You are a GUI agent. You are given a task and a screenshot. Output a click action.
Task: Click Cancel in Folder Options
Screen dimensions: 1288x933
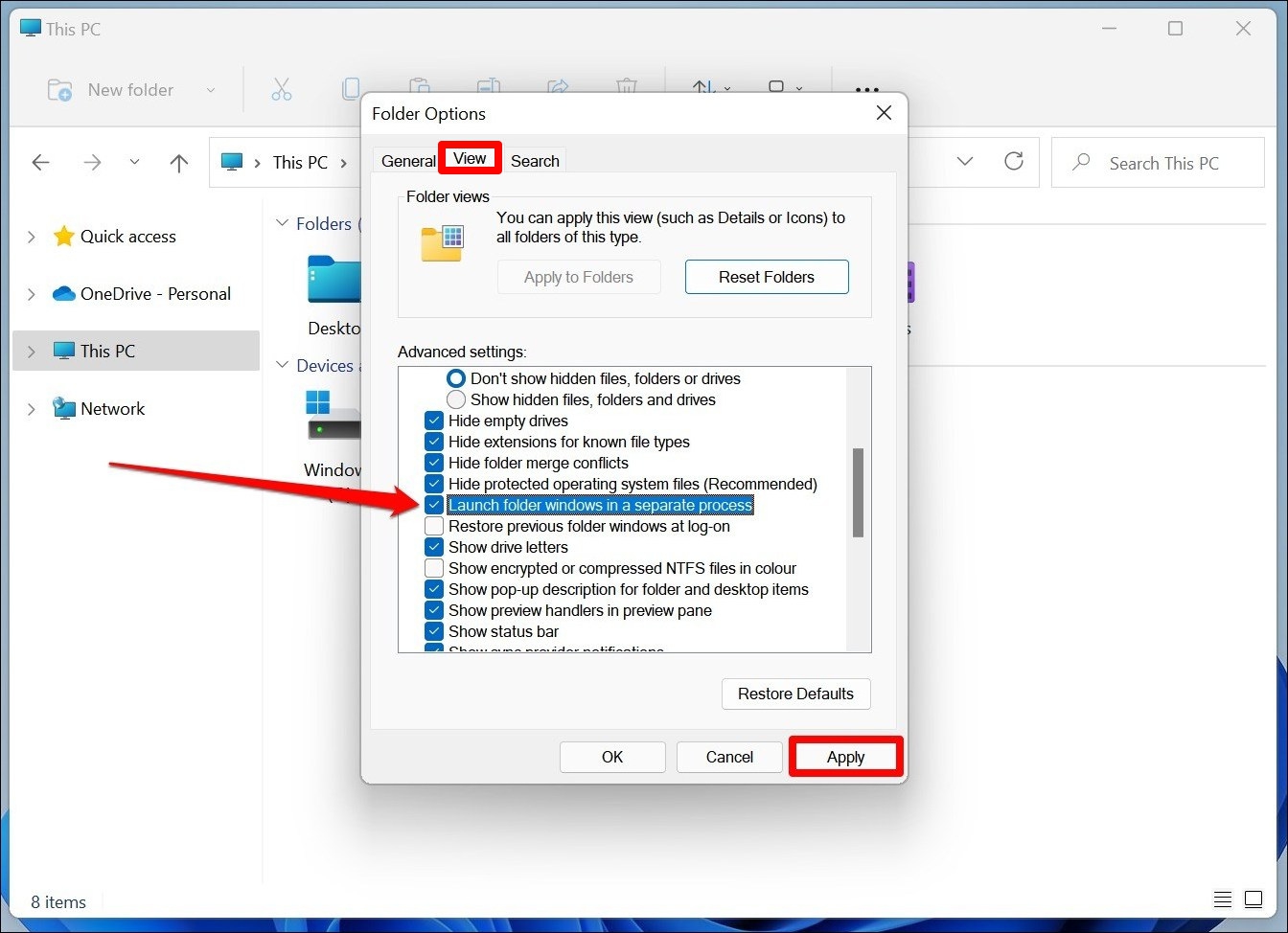[x=729, y=757]
